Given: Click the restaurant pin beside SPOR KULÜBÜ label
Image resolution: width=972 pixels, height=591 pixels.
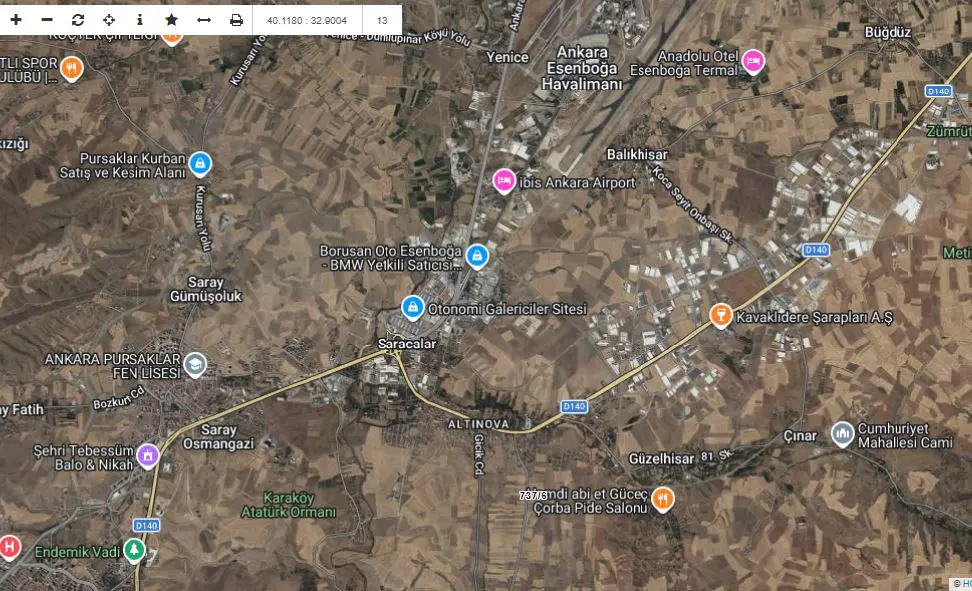Looking at the screenshot, I should click(x=72, y=69).
